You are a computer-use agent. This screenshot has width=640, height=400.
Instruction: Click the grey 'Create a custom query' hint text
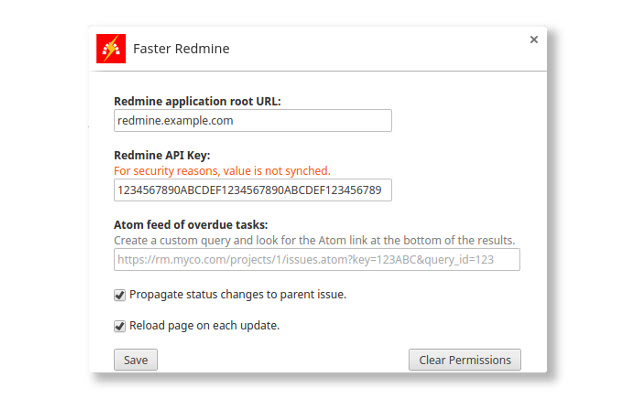[x=314, y=240]
